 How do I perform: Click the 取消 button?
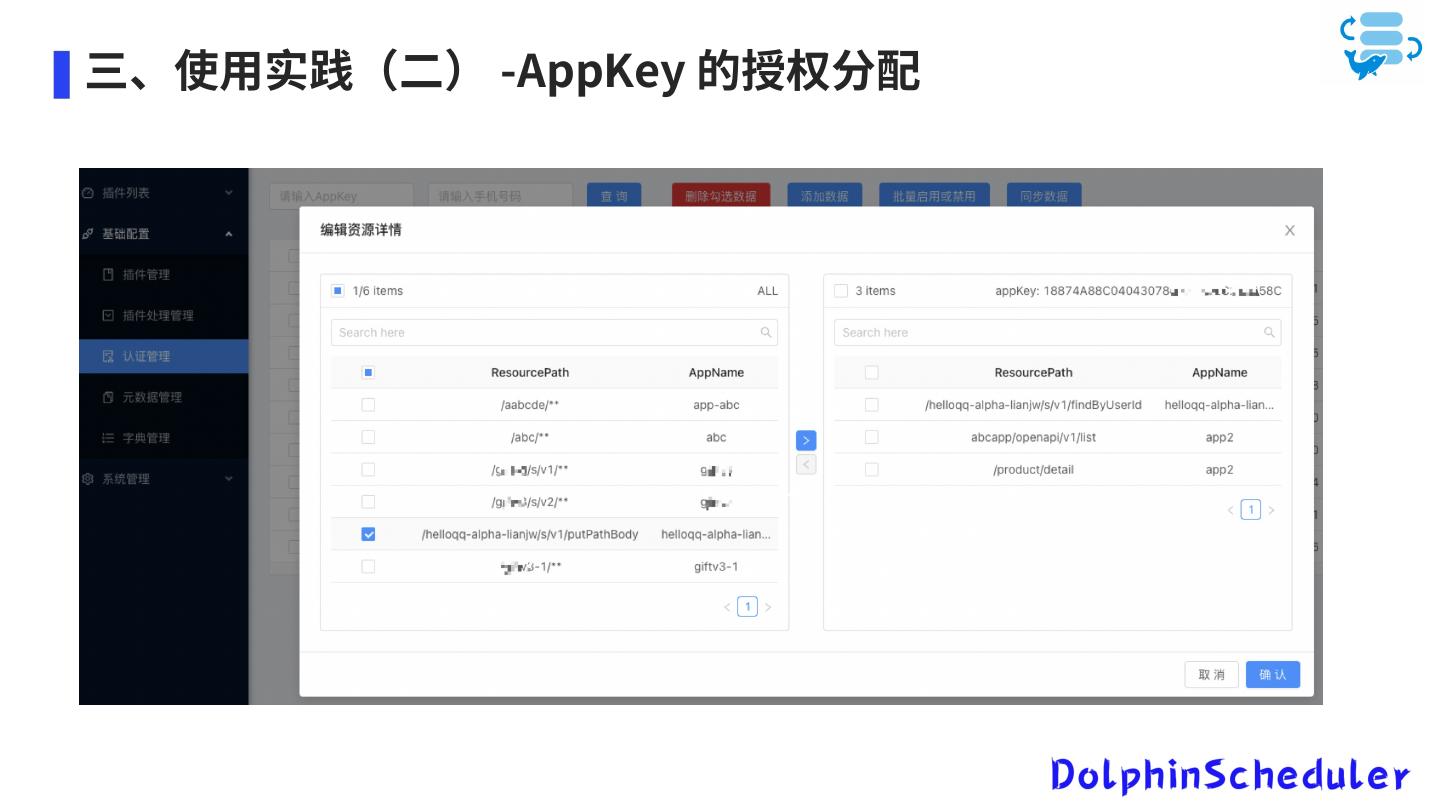1211,675
